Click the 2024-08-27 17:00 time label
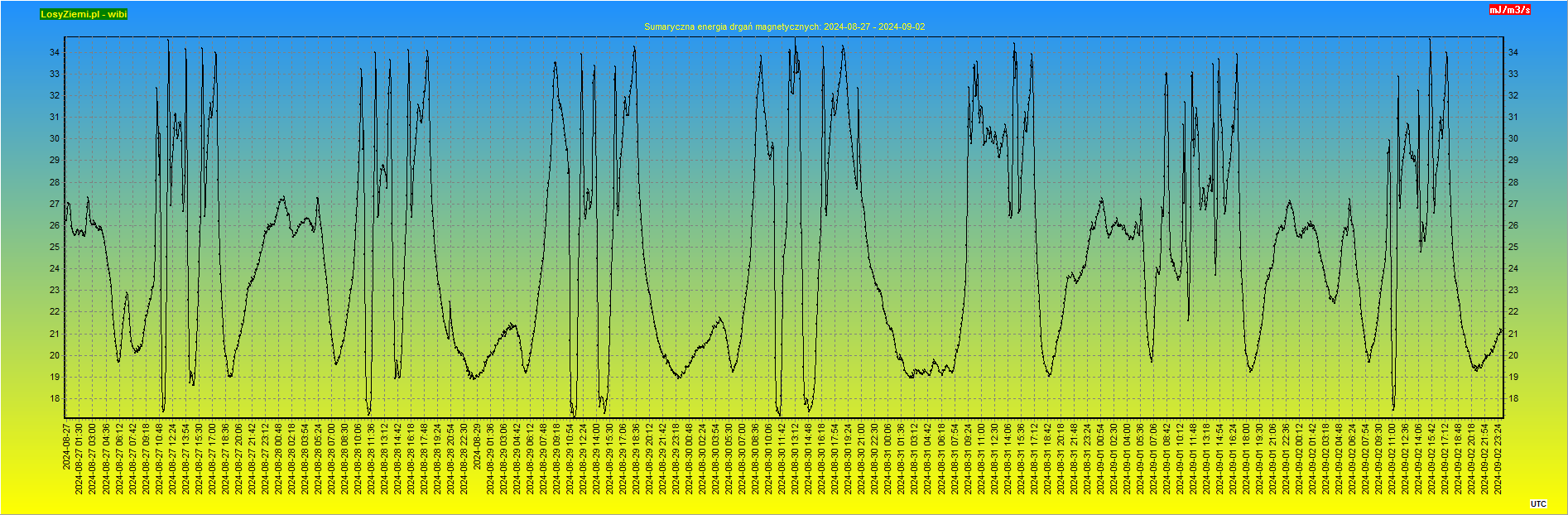This screenshot has width=1568, height=515. 212,458
